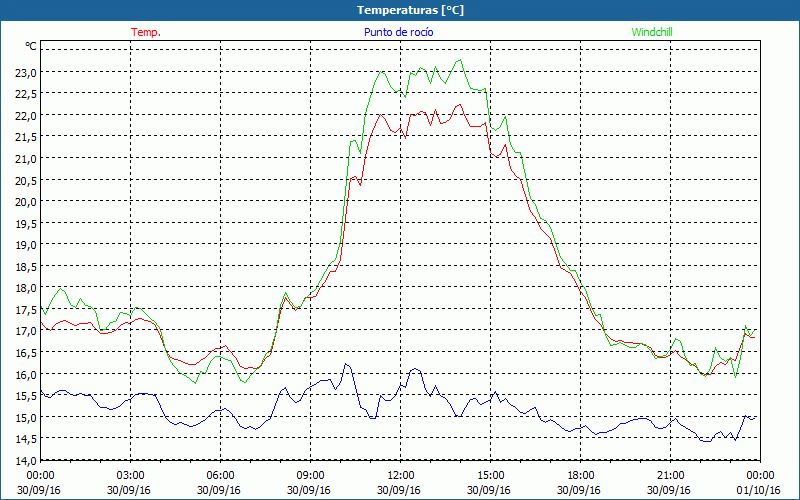The height and width of the screenshot is (500, 800).
Task: Click the 18:00 time label
Action: (581, 475)
